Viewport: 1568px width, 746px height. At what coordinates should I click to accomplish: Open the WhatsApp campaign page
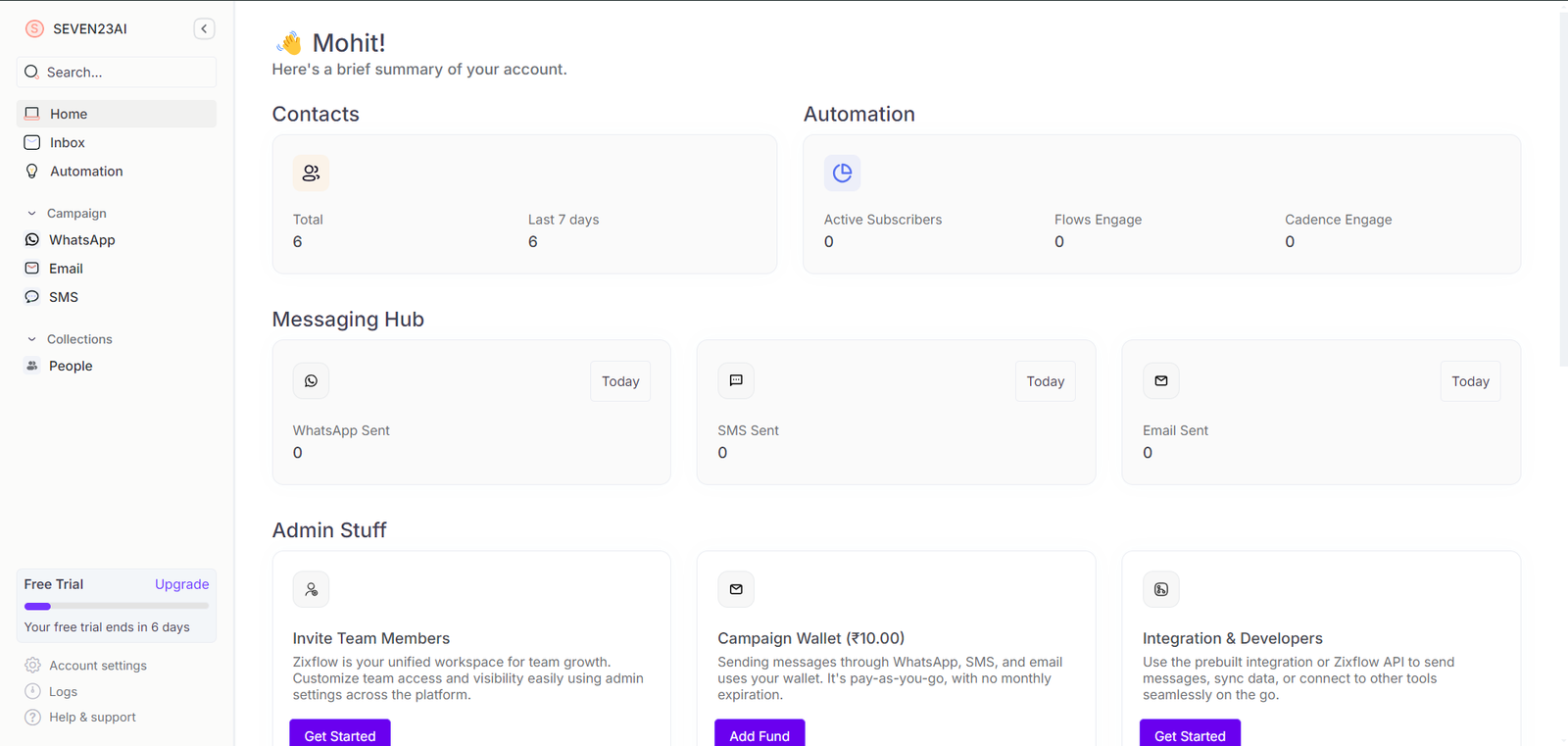(x=117, y=239)
